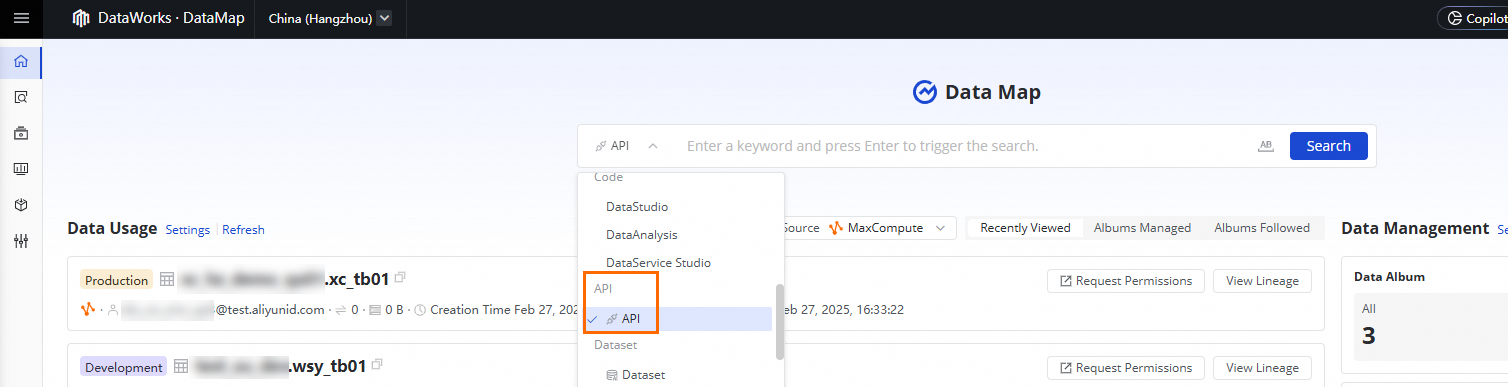Open the xc_tb01 table name link

tap(284, 279)
